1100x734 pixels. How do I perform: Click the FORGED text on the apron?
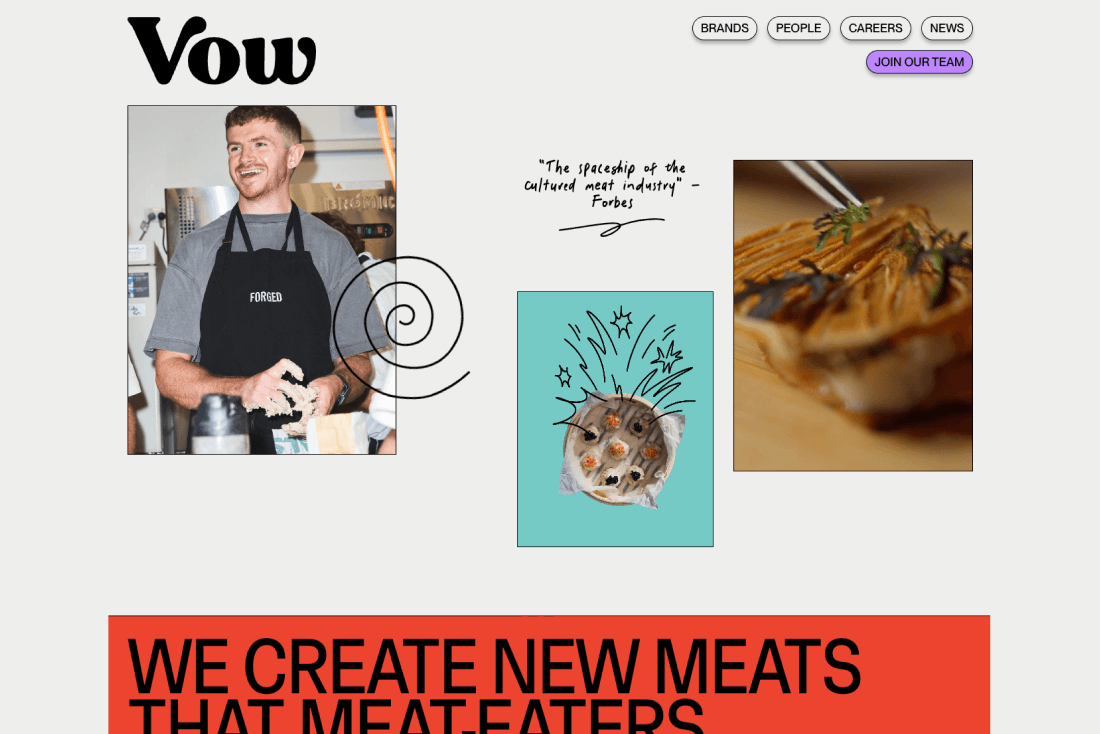266,297
